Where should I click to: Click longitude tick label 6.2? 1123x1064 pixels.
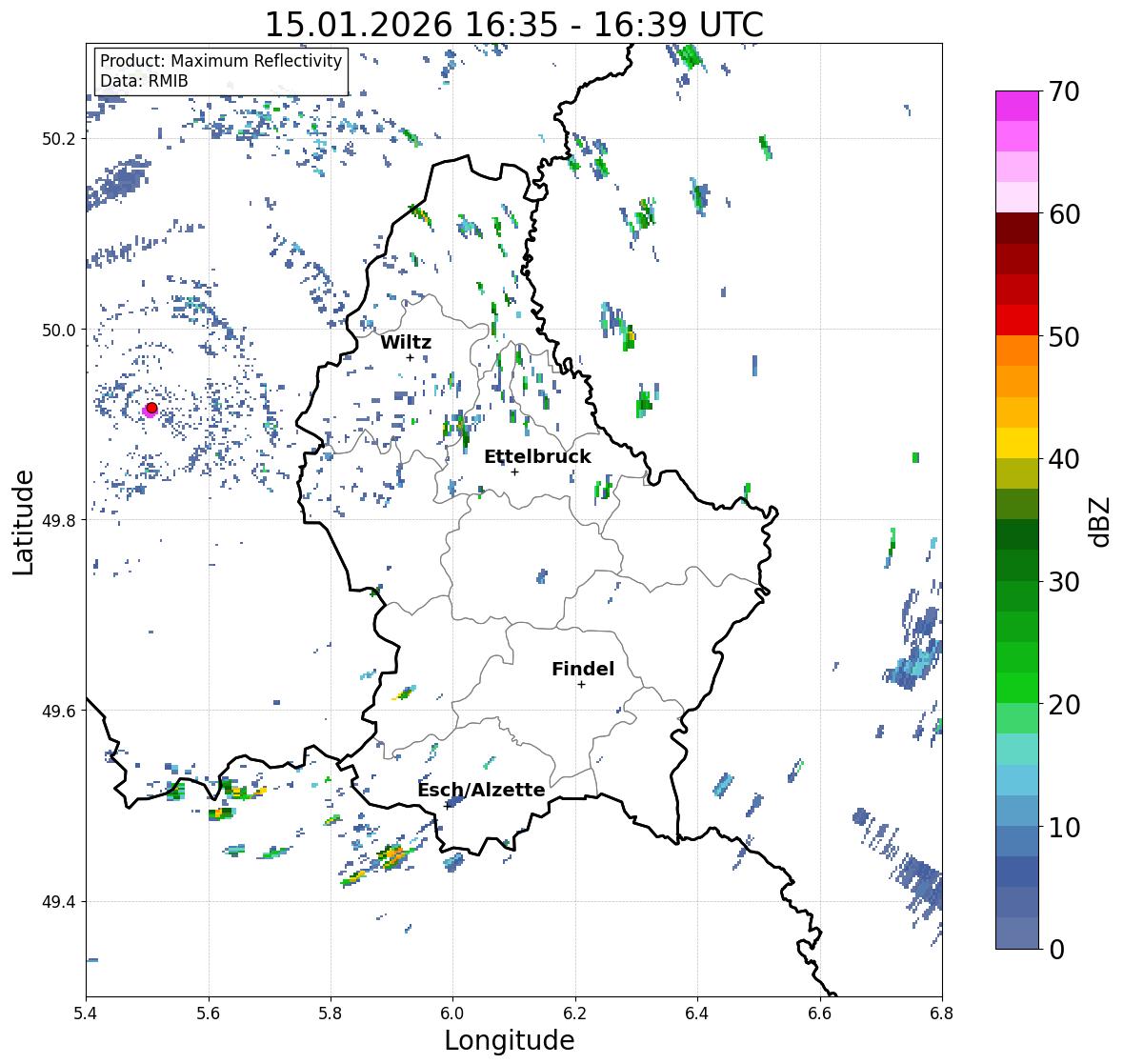point(575,1014)
